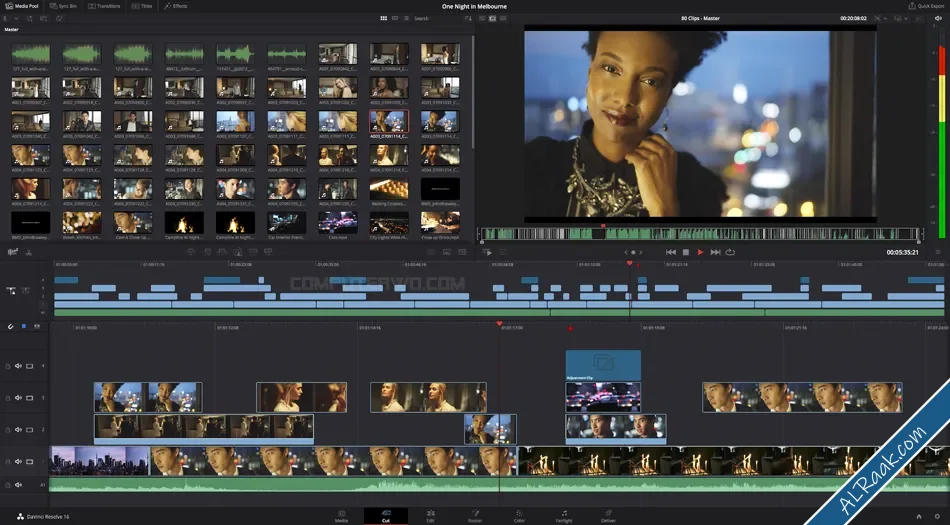Select the Adjustment Clip on timeline
The width and height of the screenshot is (950, 525).
(x=603, y=365)
